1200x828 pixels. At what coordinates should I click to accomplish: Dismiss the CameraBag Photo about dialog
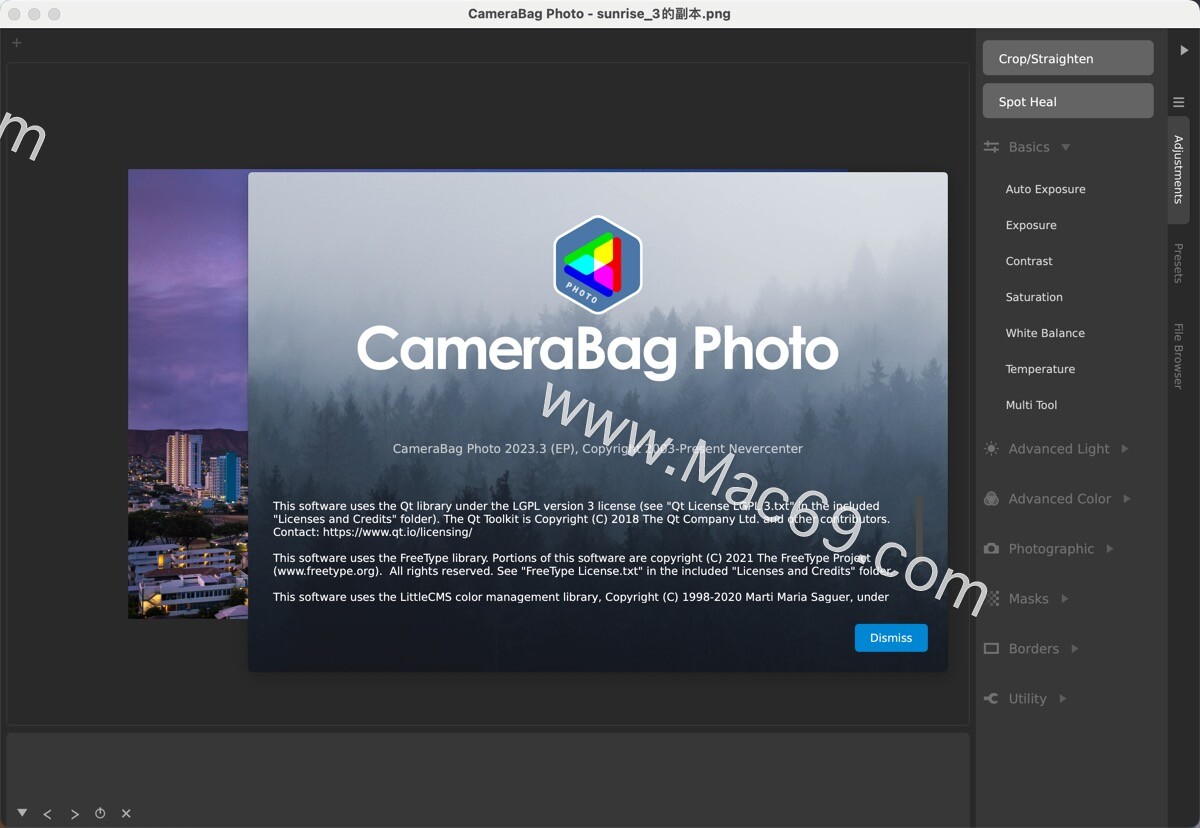[x=891, y=637]
